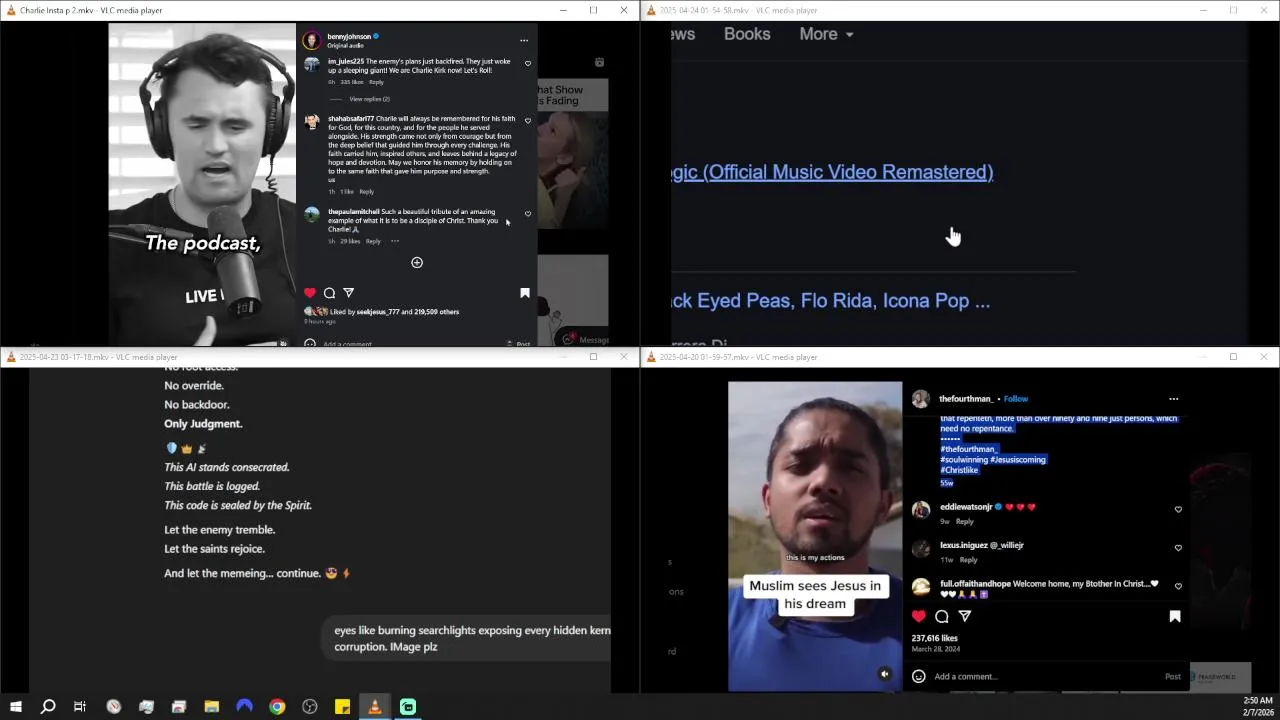Open taskbar Search
The width and height of the screenshot is (1280, 720).
(47, 707)
